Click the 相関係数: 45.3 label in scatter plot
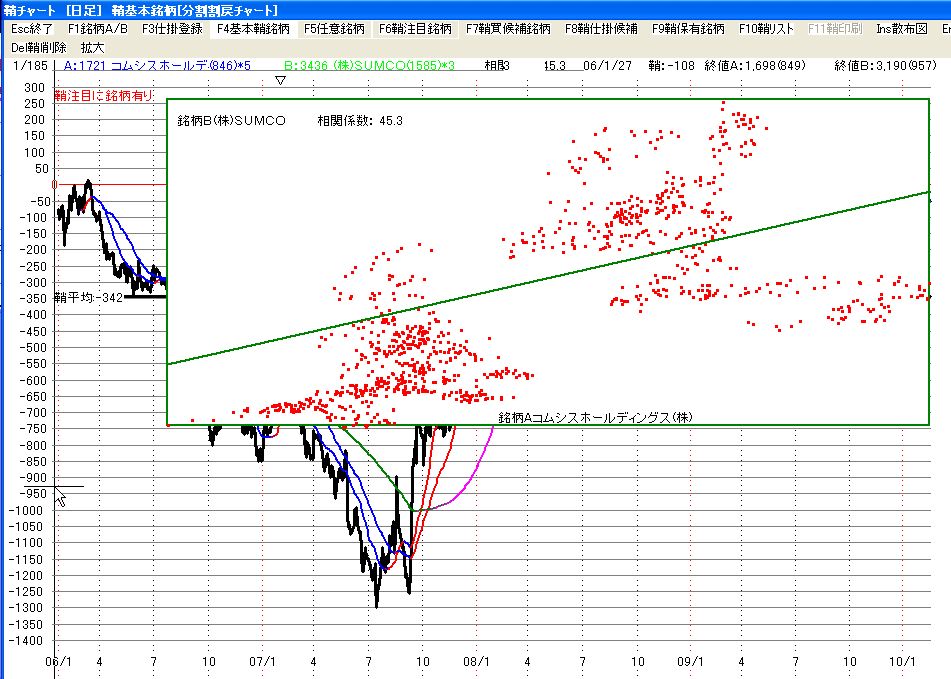Screen dimensions: 951x679 (360, 121)
